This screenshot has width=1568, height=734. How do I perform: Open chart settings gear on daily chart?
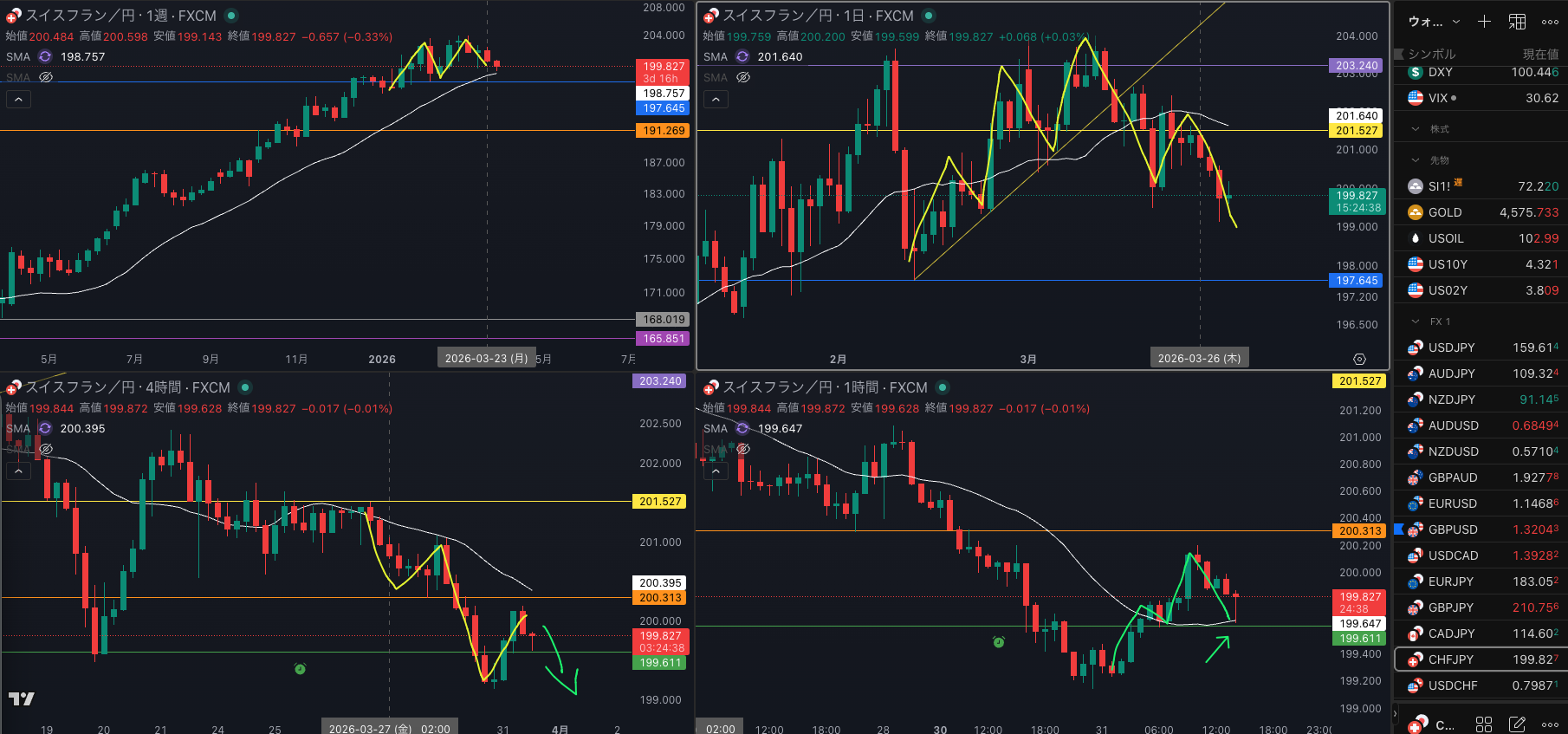1359,359
